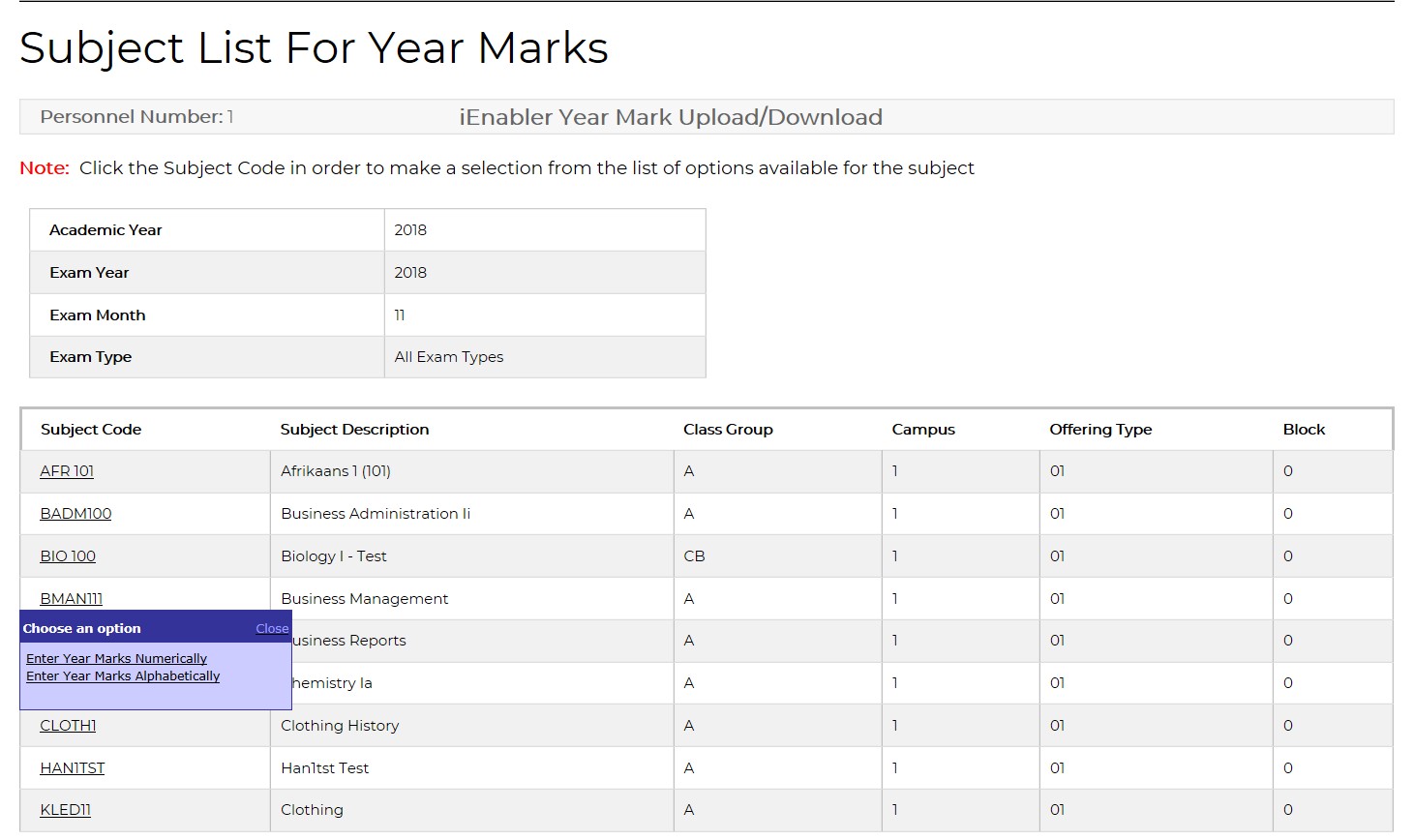1414x840 pixels.
Task: Click the All Exam Types value
Action: click(448, 356)
